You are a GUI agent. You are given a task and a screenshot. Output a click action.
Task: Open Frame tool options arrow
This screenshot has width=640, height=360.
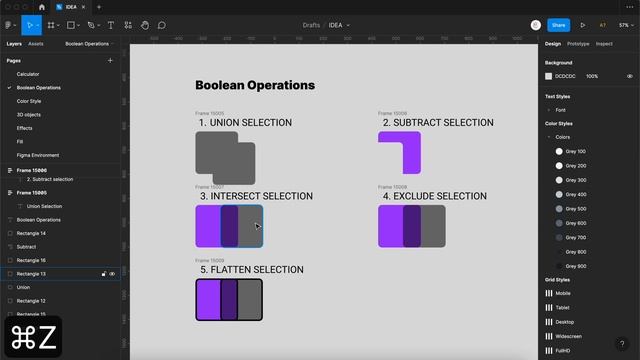[x=58, y=25]
